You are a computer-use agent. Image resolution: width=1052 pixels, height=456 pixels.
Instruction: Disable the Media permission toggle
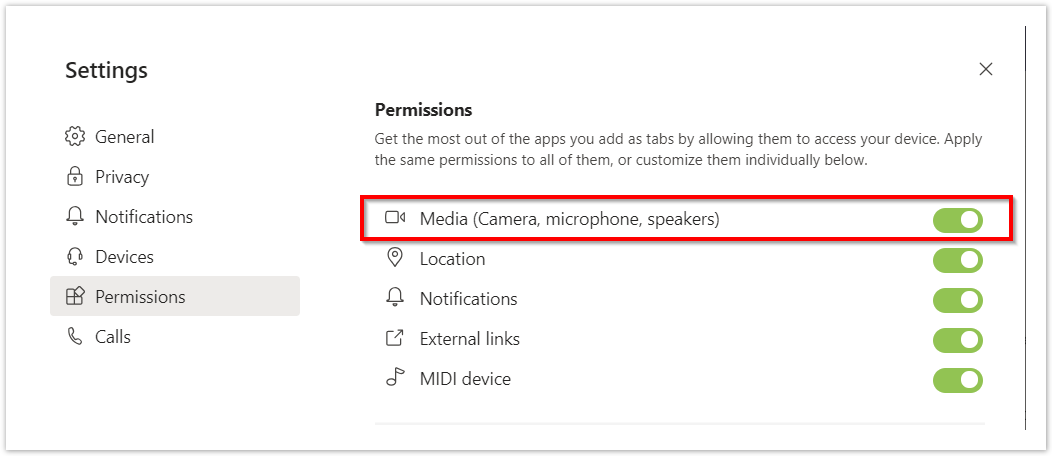[x=958, y=220]
